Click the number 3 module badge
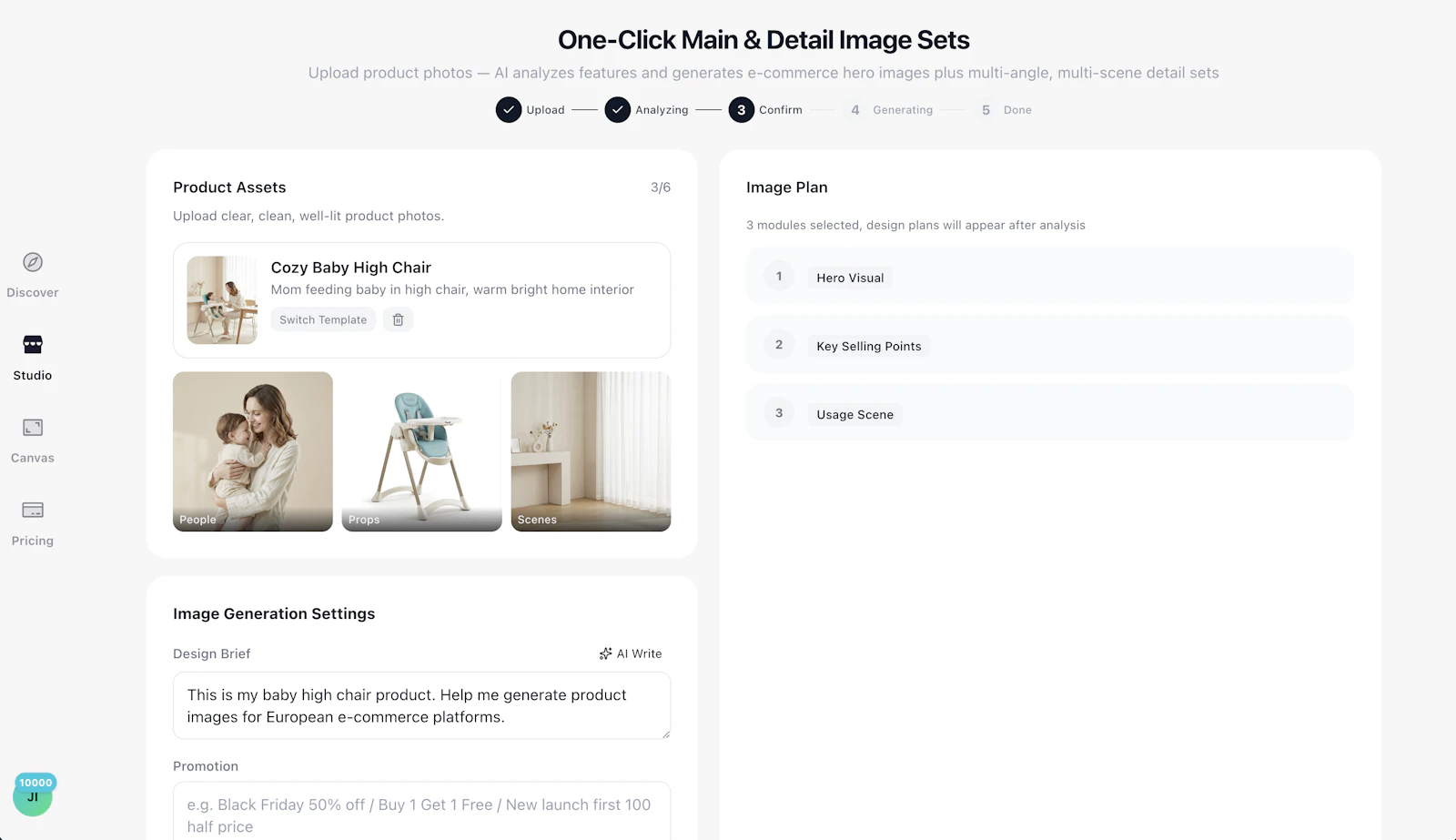The width and height of the screenshot is (1456, 840). click(779, 413)
